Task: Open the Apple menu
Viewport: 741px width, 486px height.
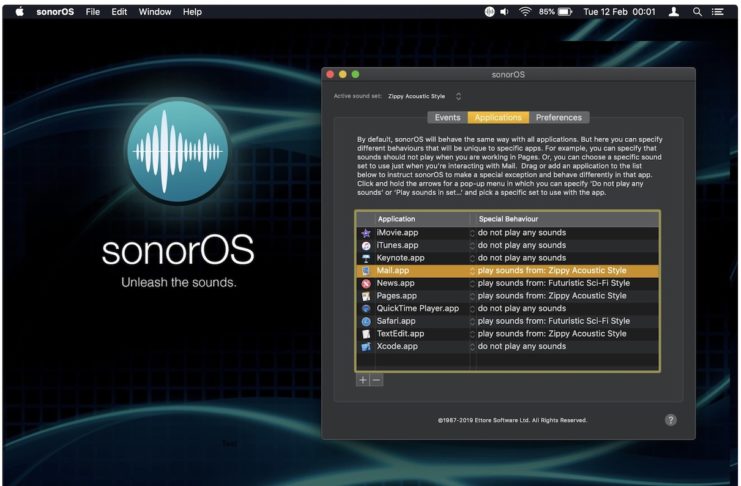Action: tap(19, 12)
